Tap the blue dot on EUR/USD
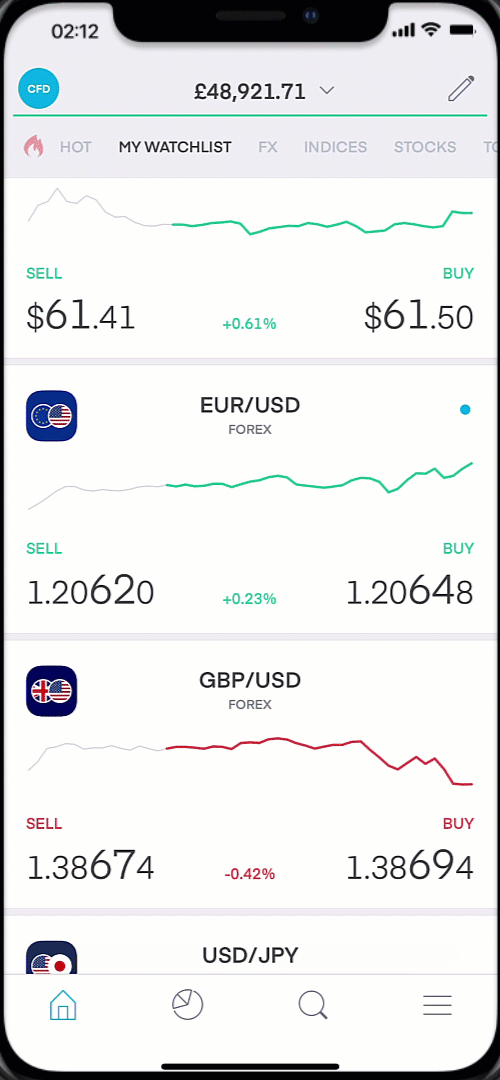Viewport: 500px width, 1080px height. pos(466,410)
